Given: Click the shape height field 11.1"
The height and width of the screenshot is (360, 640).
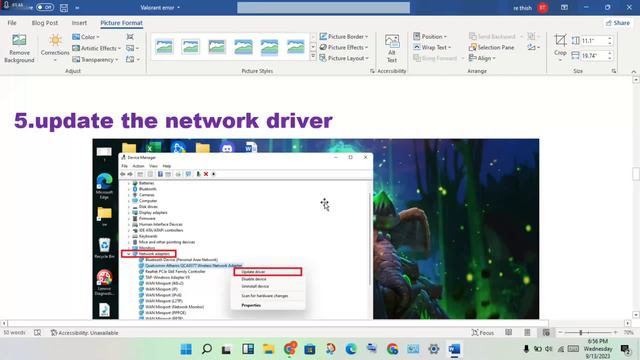Looking at the screenshot, I should point(593,41).
